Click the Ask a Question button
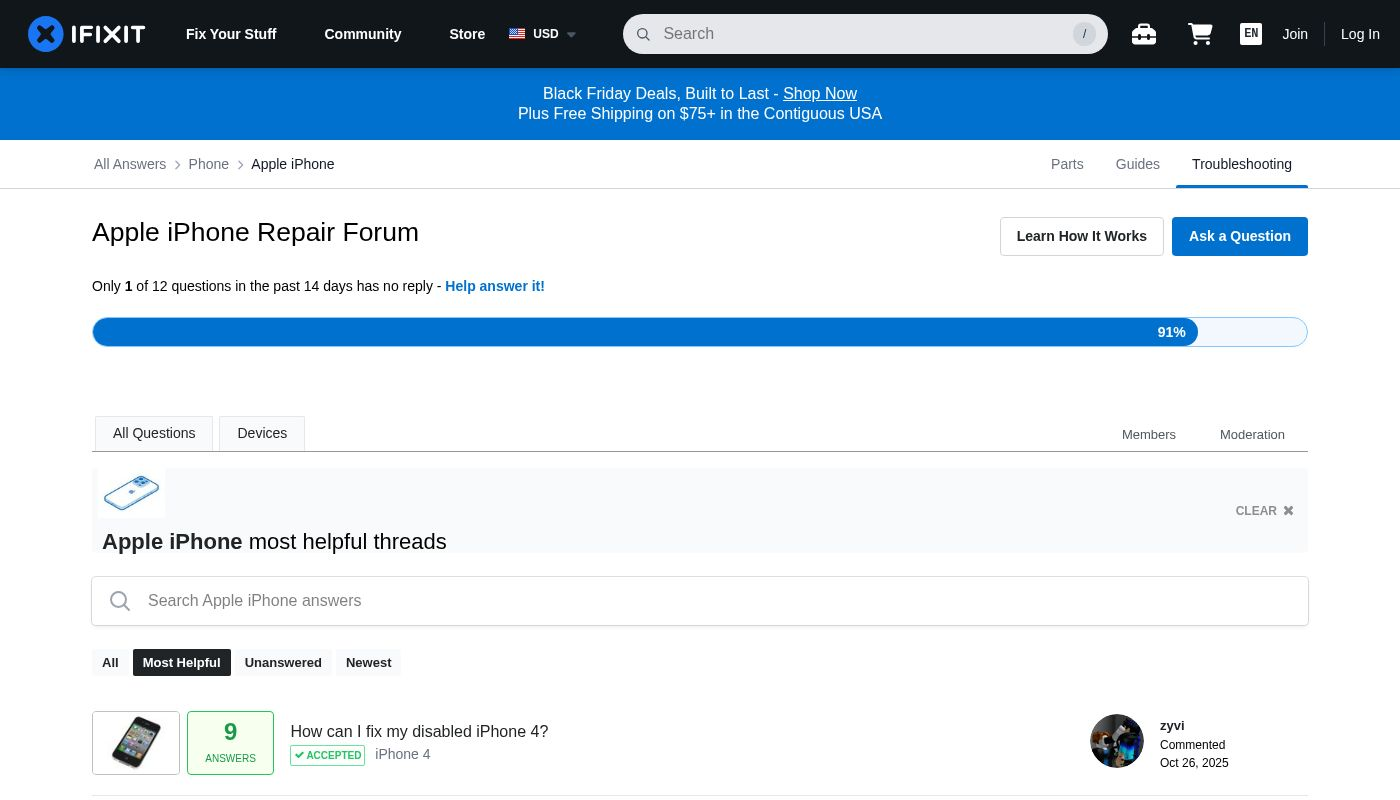1400x800 pixels. coord(1239,236)
